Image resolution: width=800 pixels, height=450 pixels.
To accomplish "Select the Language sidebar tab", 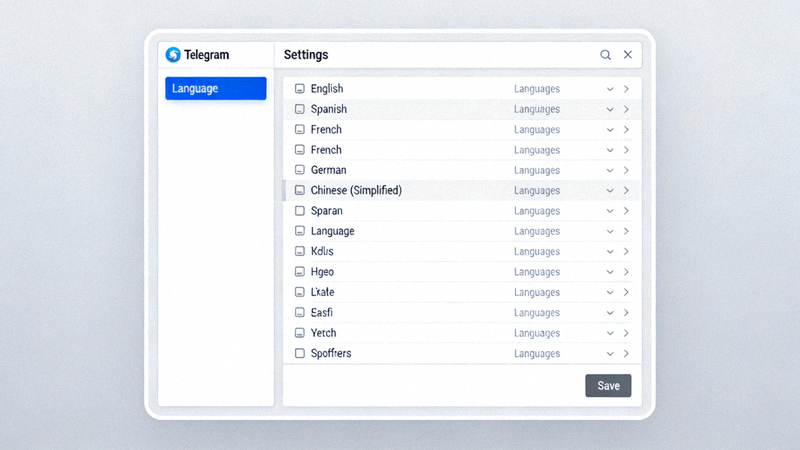I will [215, 88].
